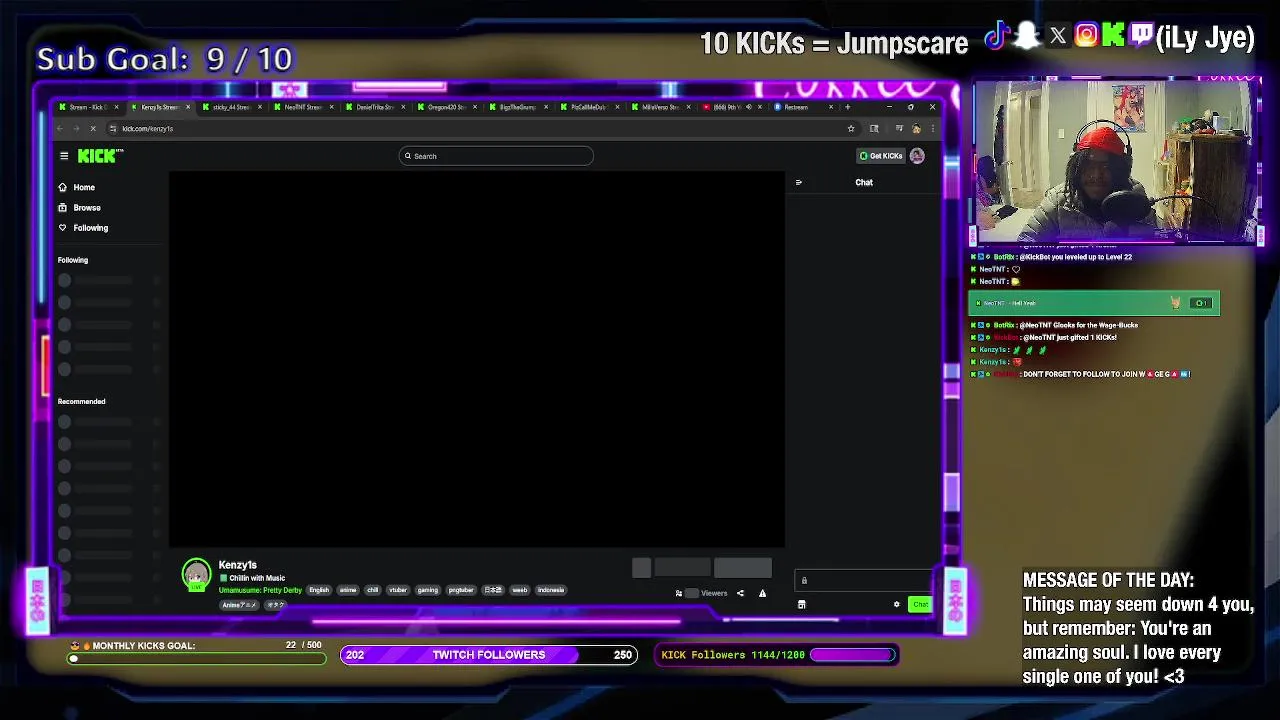The width and height of the screenshot is (1280, 720).
Task: Click the Instagram icon in overlay header
Action: coord(1086,37)
